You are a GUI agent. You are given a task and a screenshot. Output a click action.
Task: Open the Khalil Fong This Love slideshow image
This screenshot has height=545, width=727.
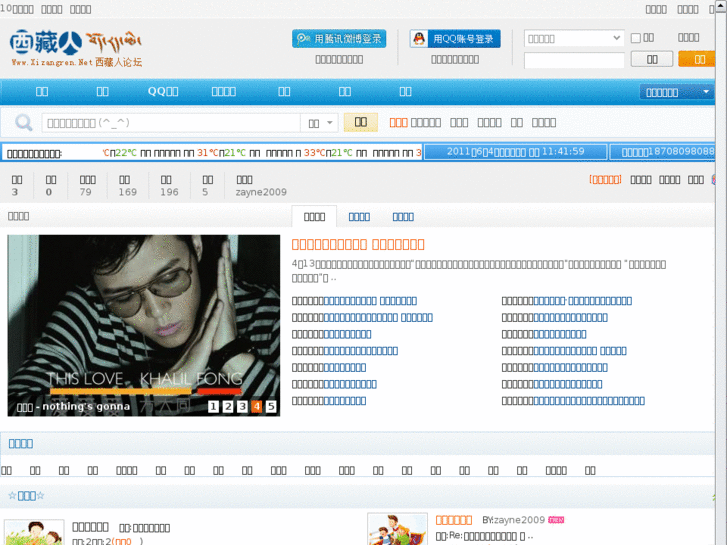(144, 325)
